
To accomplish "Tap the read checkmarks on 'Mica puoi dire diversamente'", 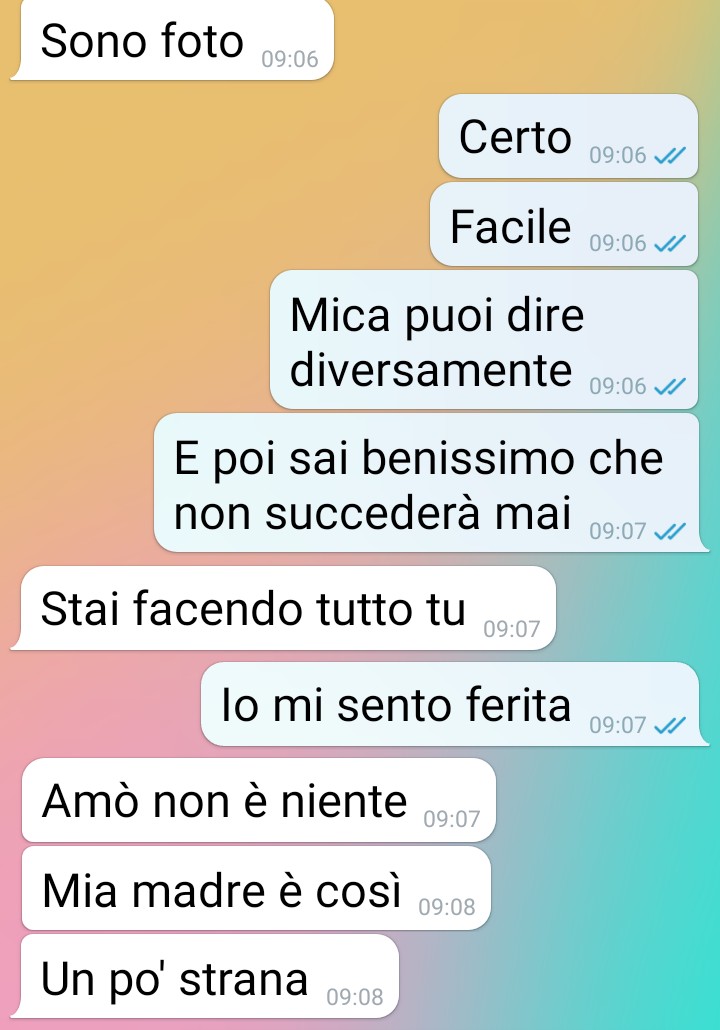I will pyautogui.click(x=670, y=386).
